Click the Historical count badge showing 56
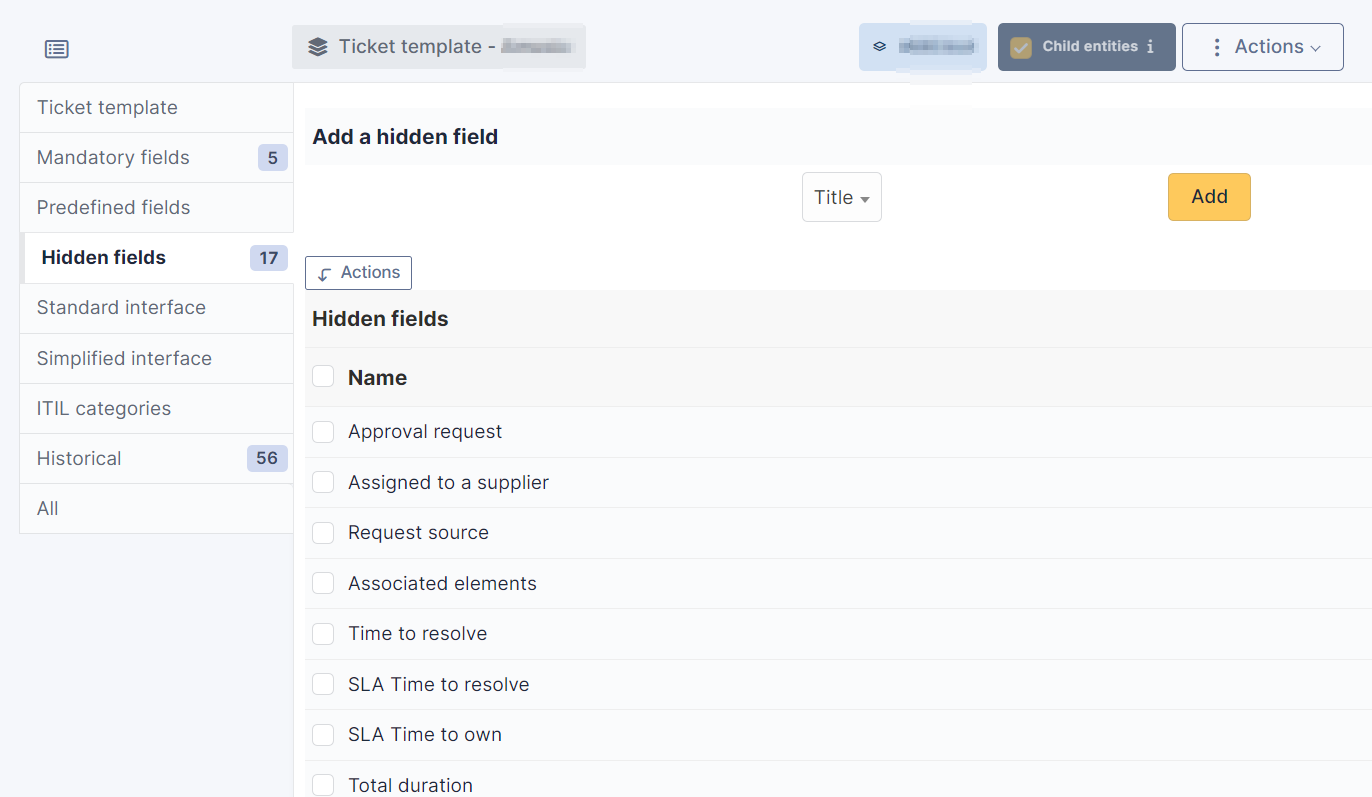Viewport: 1372px width, 797px height. 267,458
